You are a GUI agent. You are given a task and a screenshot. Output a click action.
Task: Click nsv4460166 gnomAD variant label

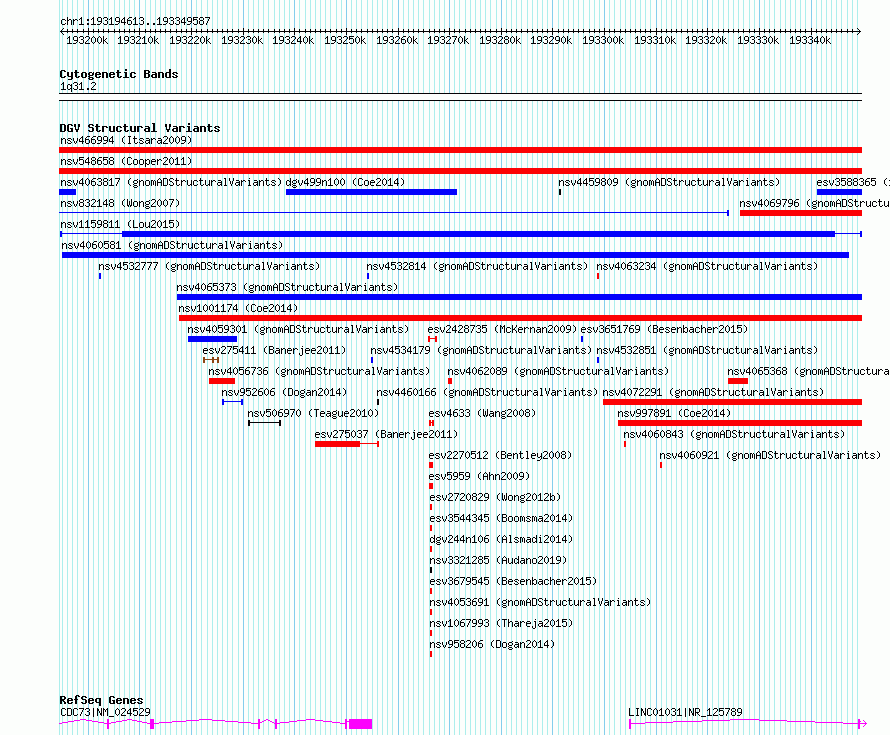coord(487,392)
